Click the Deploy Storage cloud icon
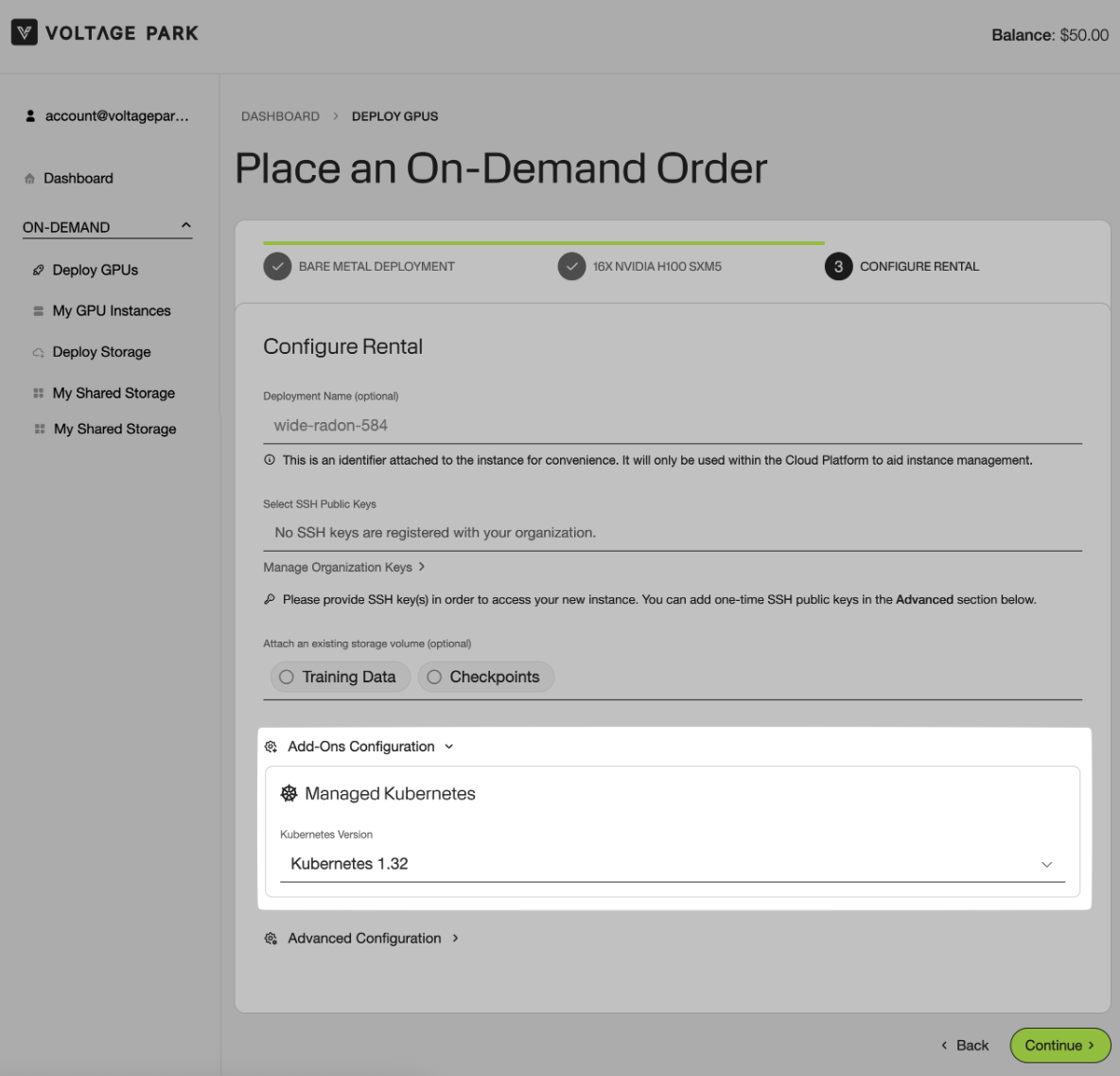Viewport: 1120px width, 1076px height. tap(39, 353)
